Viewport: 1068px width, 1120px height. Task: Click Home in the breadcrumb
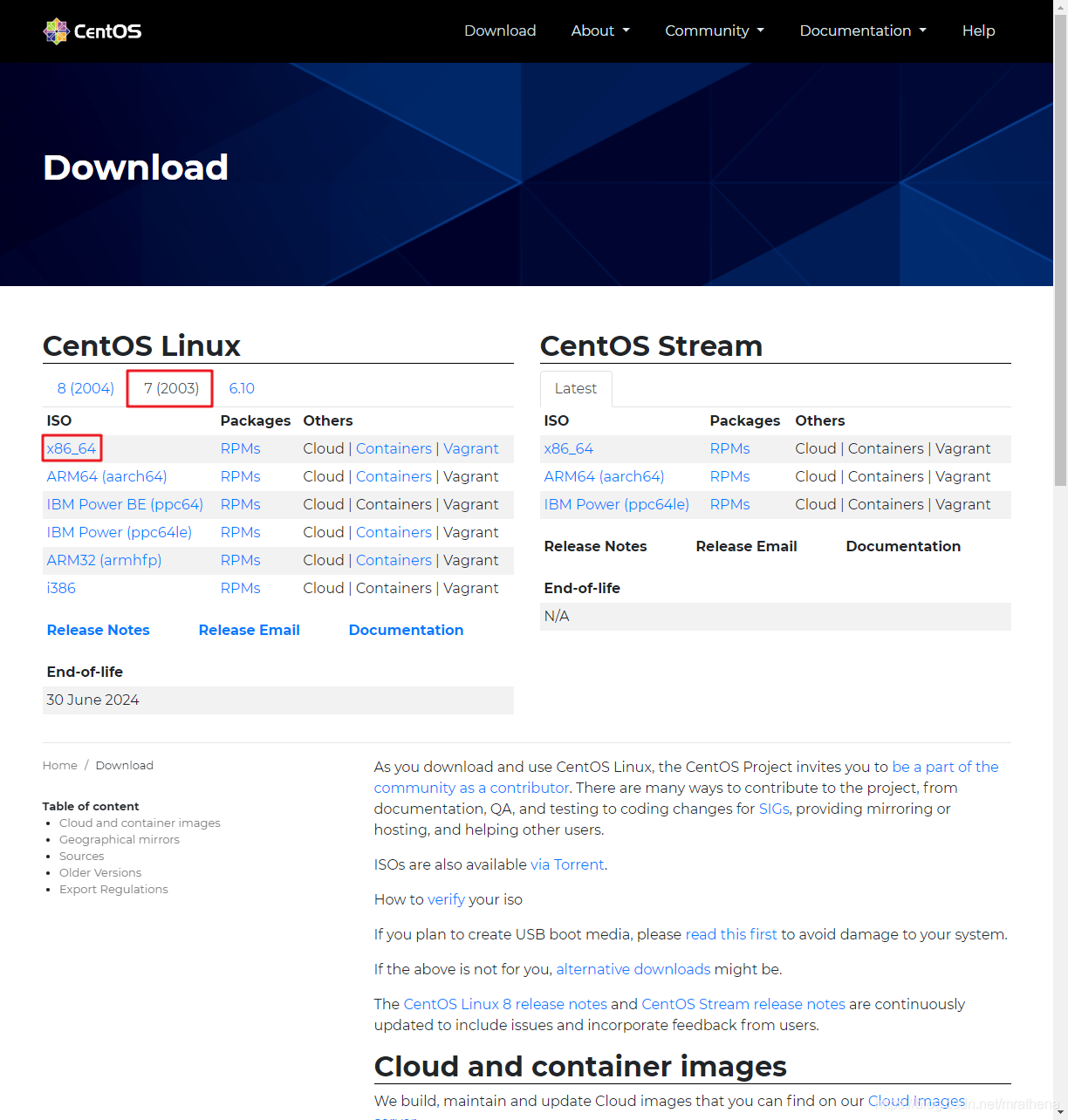[x=59, y=765]
